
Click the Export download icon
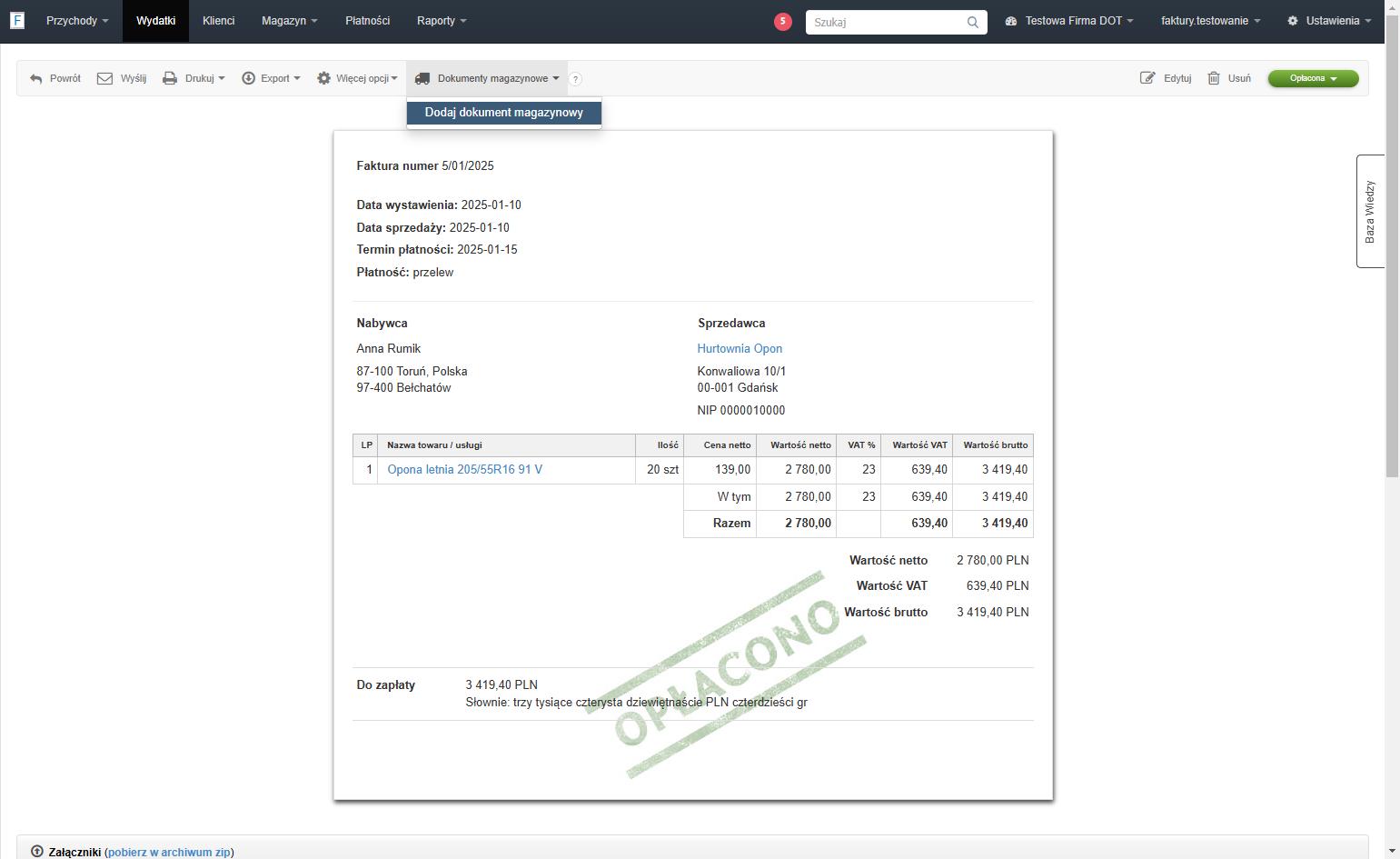click(248, 78)
